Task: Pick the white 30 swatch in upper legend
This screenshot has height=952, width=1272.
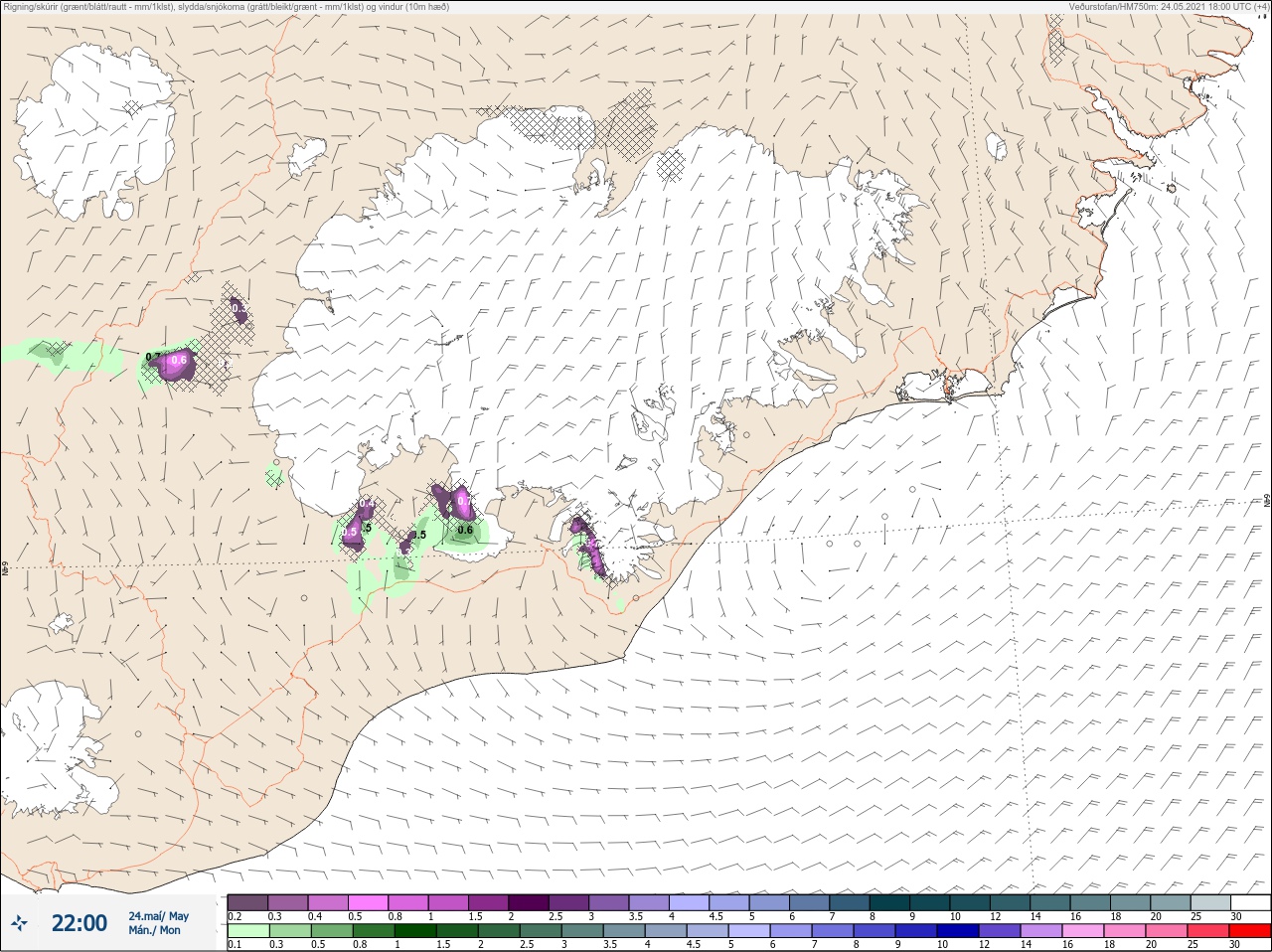Action: click(x=1250, y=902)
